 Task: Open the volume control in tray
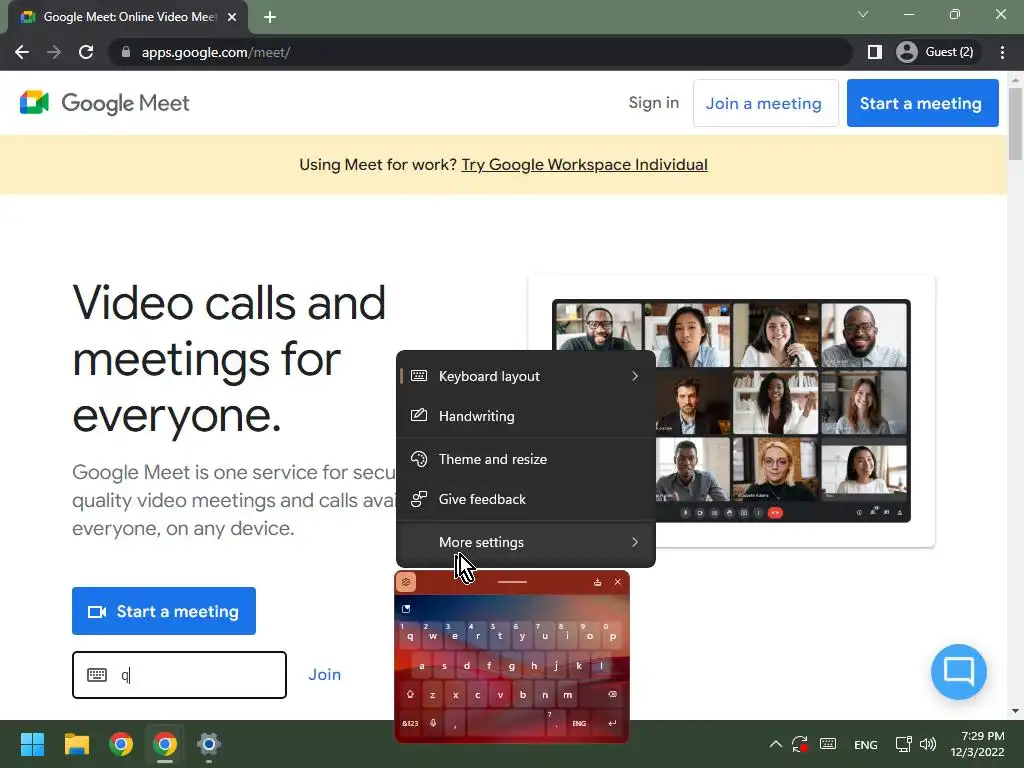tap(927, 744)
